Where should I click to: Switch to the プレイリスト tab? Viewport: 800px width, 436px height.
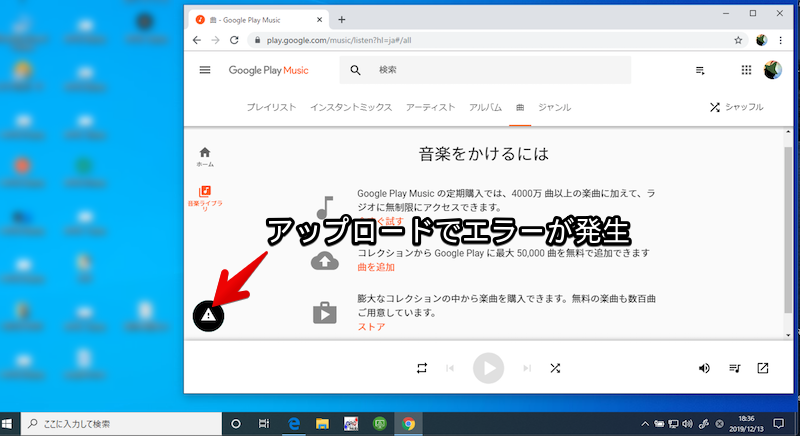coord(272,107)
